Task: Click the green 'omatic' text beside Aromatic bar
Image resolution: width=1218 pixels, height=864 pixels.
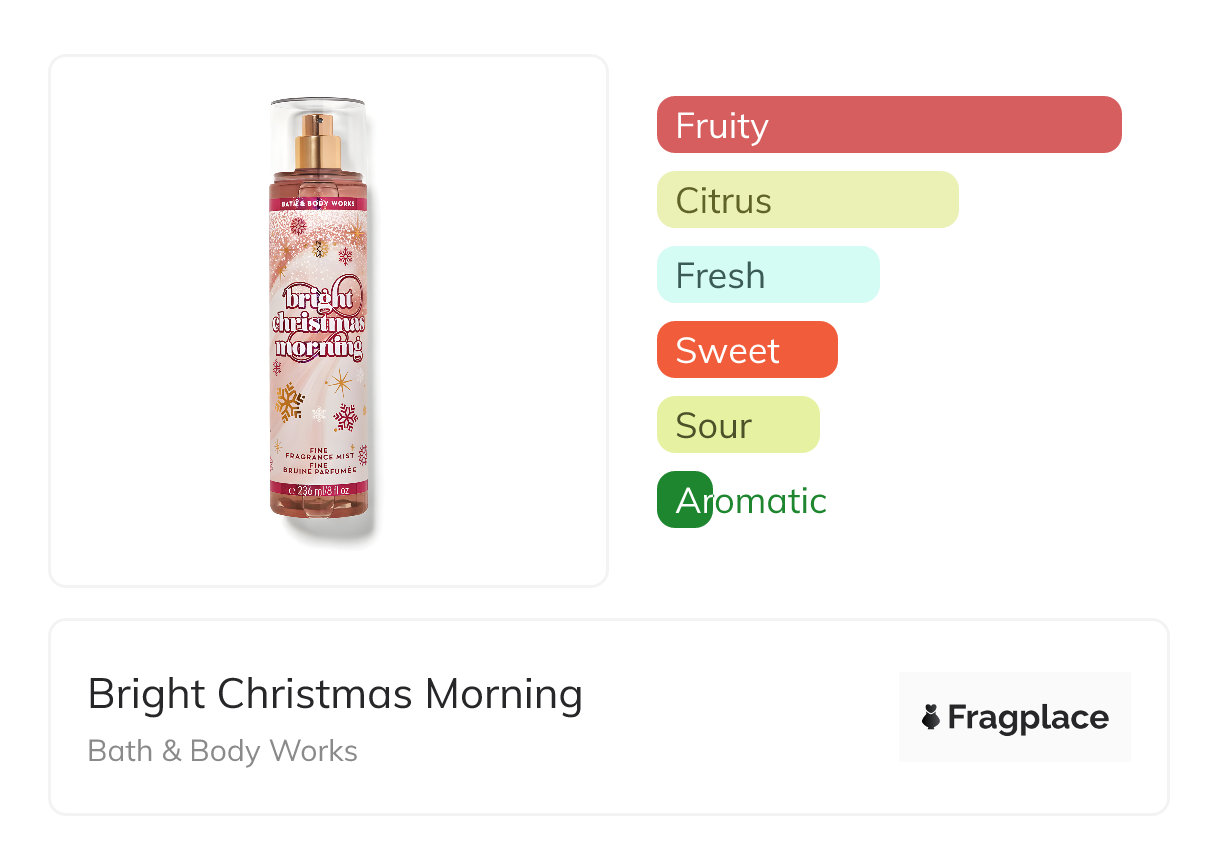Action: (x=770, y=500)
